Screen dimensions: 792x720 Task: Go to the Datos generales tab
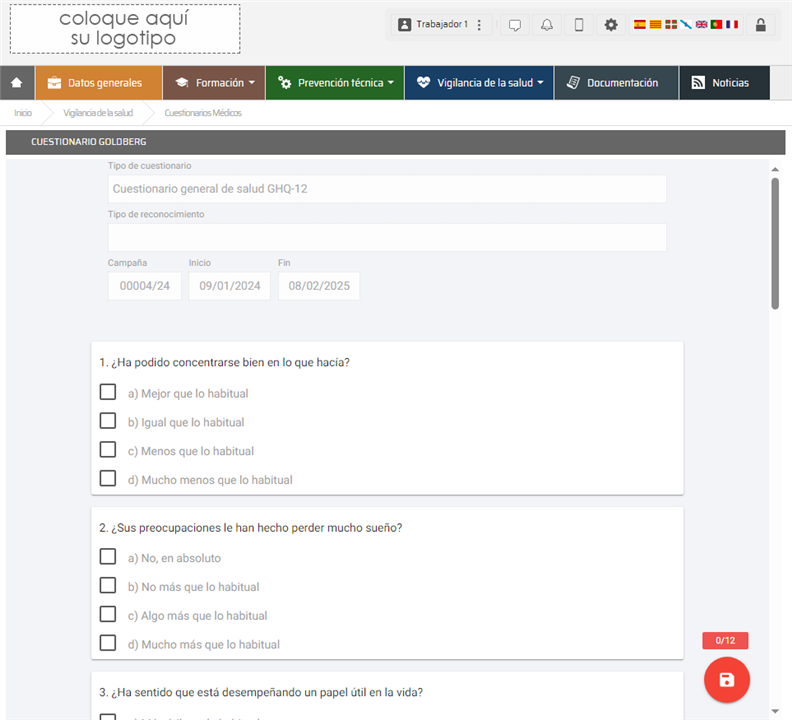pos(98,83)
